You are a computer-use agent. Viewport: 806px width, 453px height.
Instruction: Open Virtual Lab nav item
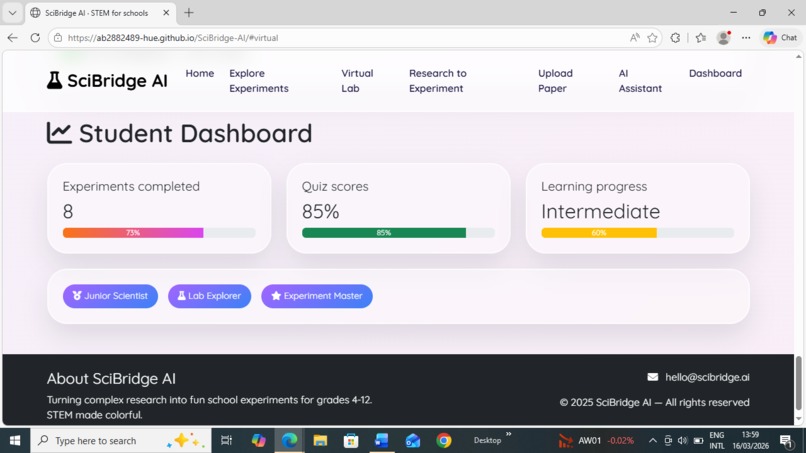pos(357,81)
